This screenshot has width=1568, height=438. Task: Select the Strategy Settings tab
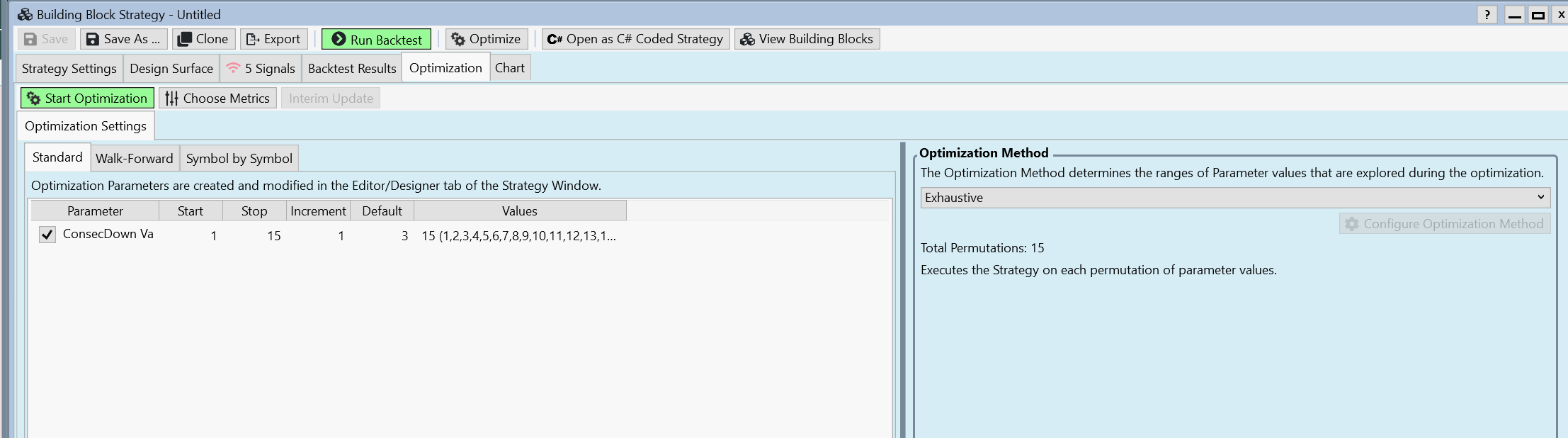click(x=69, y=69)
